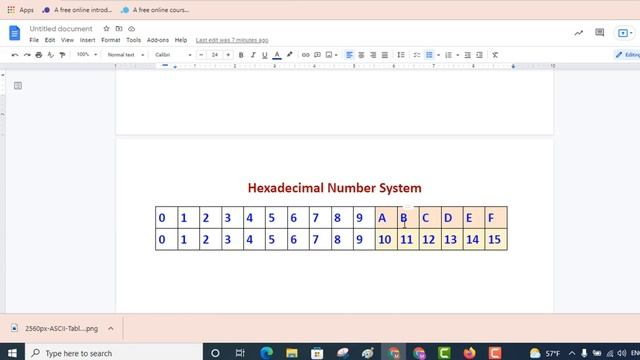640x360 pixels.
Task: Click the Move to folder icon
Action: point(119,29)
